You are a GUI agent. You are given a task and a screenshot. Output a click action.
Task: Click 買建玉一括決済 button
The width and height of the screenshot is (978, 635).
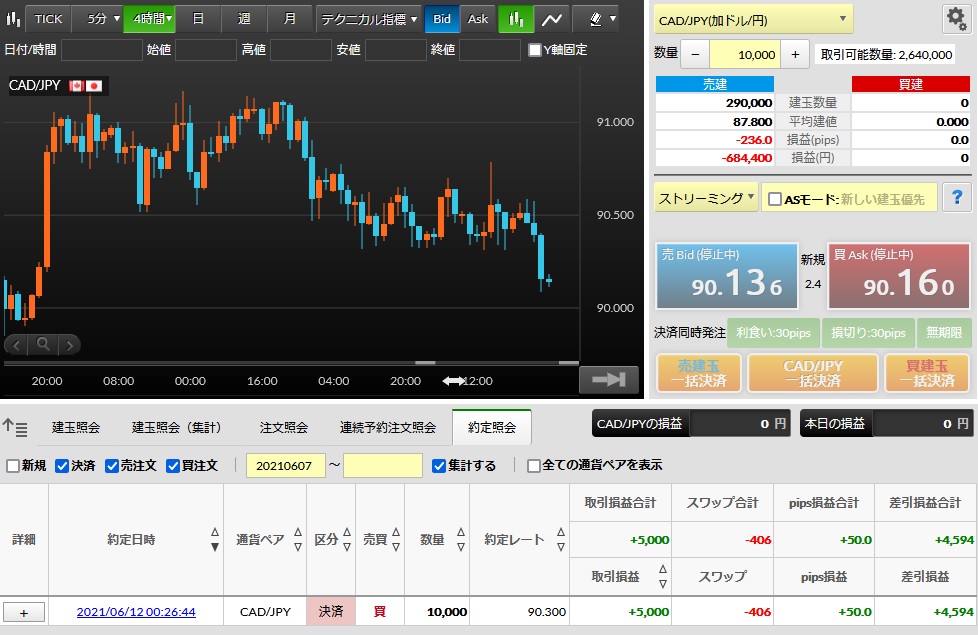[x=927, y=373]
